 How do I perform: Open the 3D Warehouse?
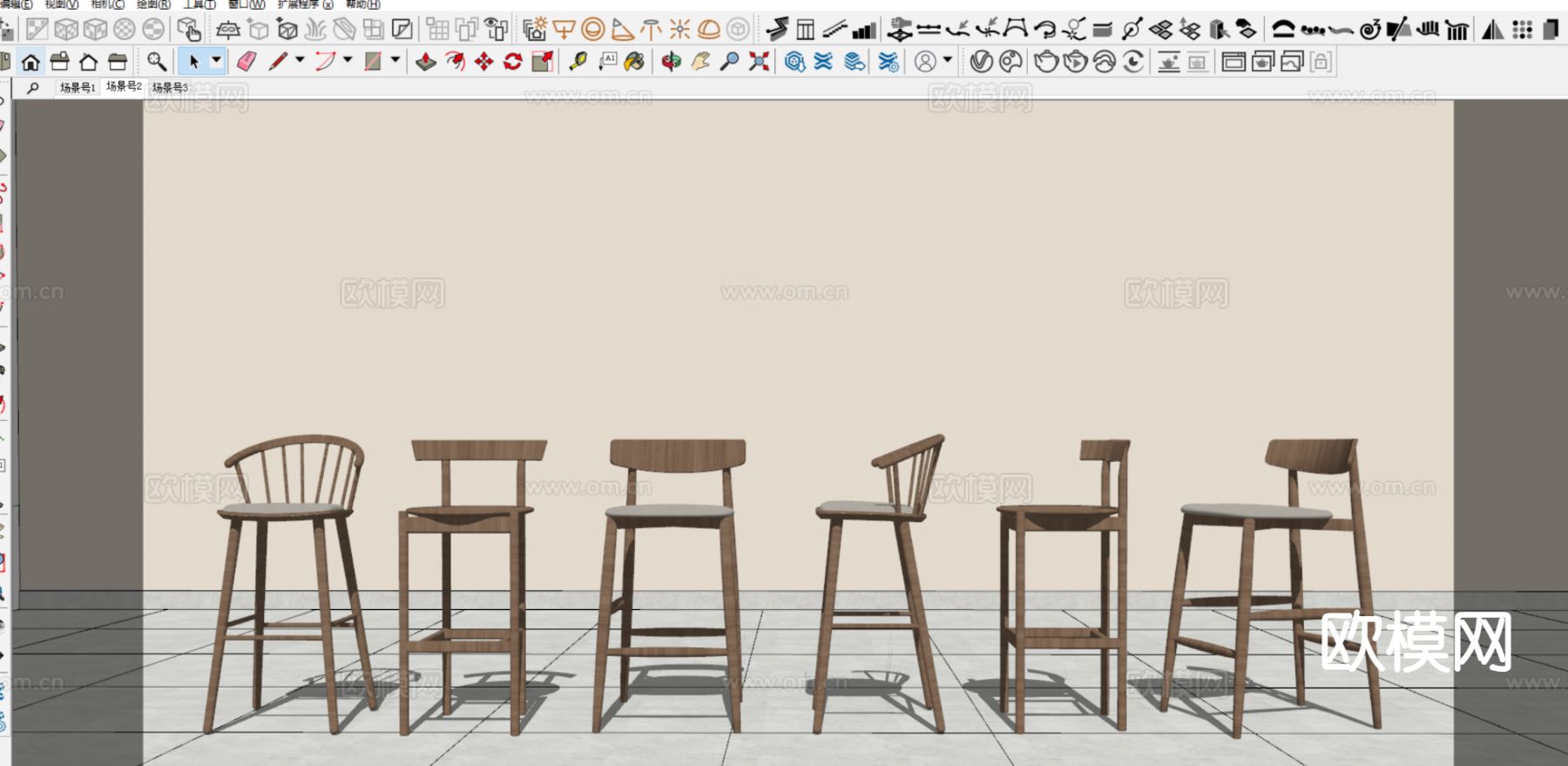point(794,62)
